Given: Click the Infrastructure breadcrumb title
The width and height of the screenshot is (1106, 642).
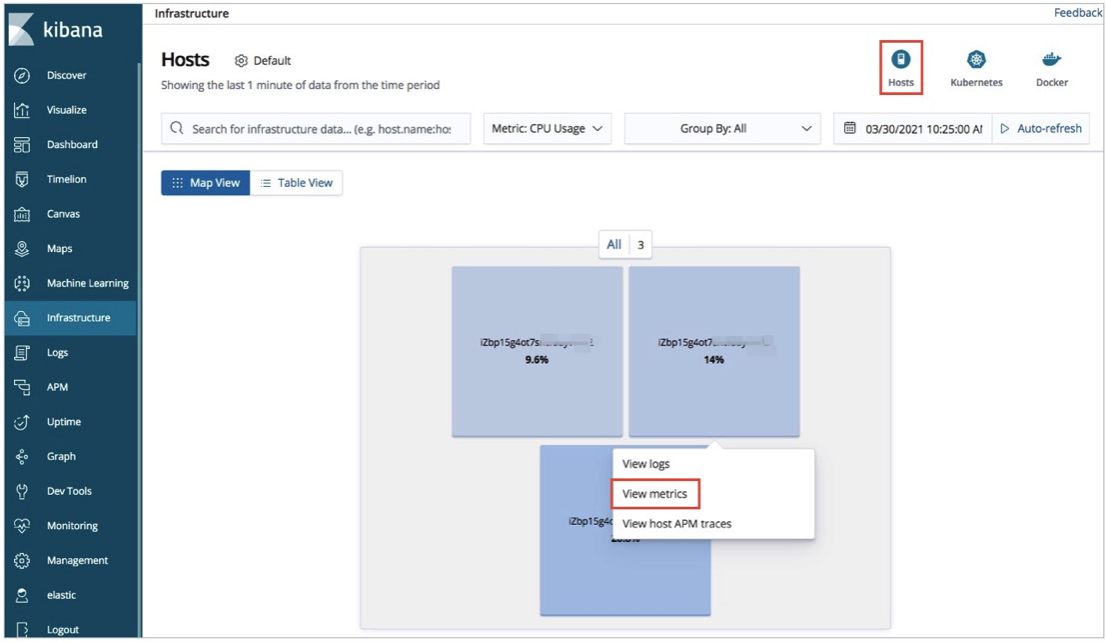Looking at the screenshot, I should 192,13.
